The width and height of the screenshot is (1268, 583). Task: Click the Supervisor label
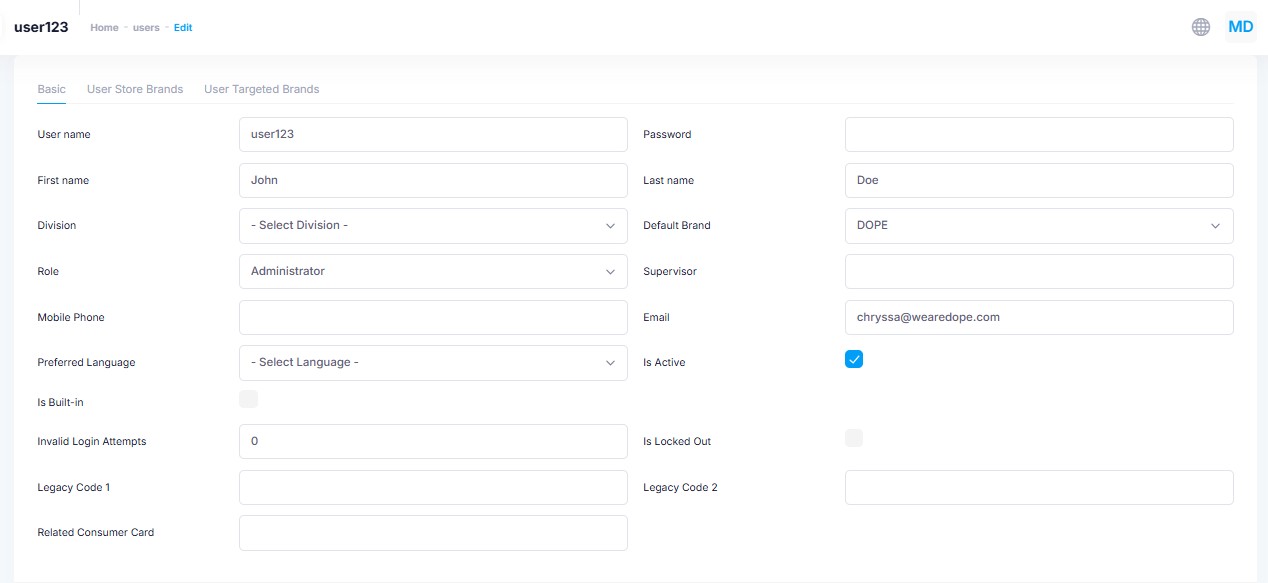tap(670, 272)
